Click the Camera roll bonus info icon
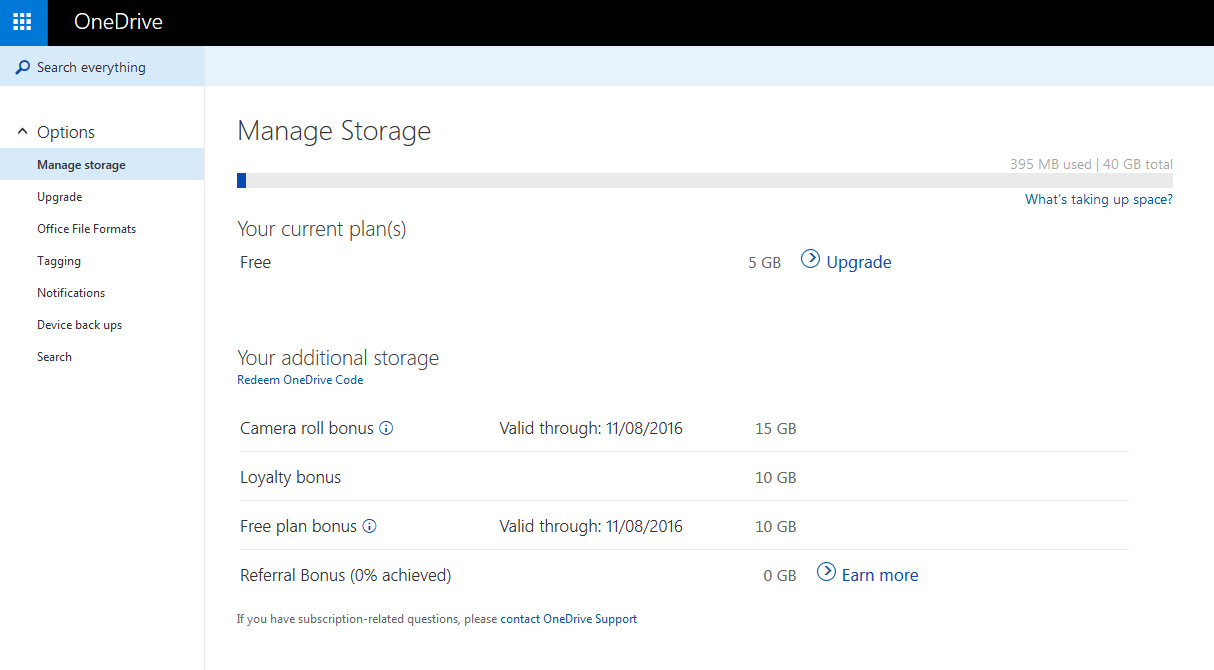The width and height of the screenshot is (1214, 670). (386, 428)
